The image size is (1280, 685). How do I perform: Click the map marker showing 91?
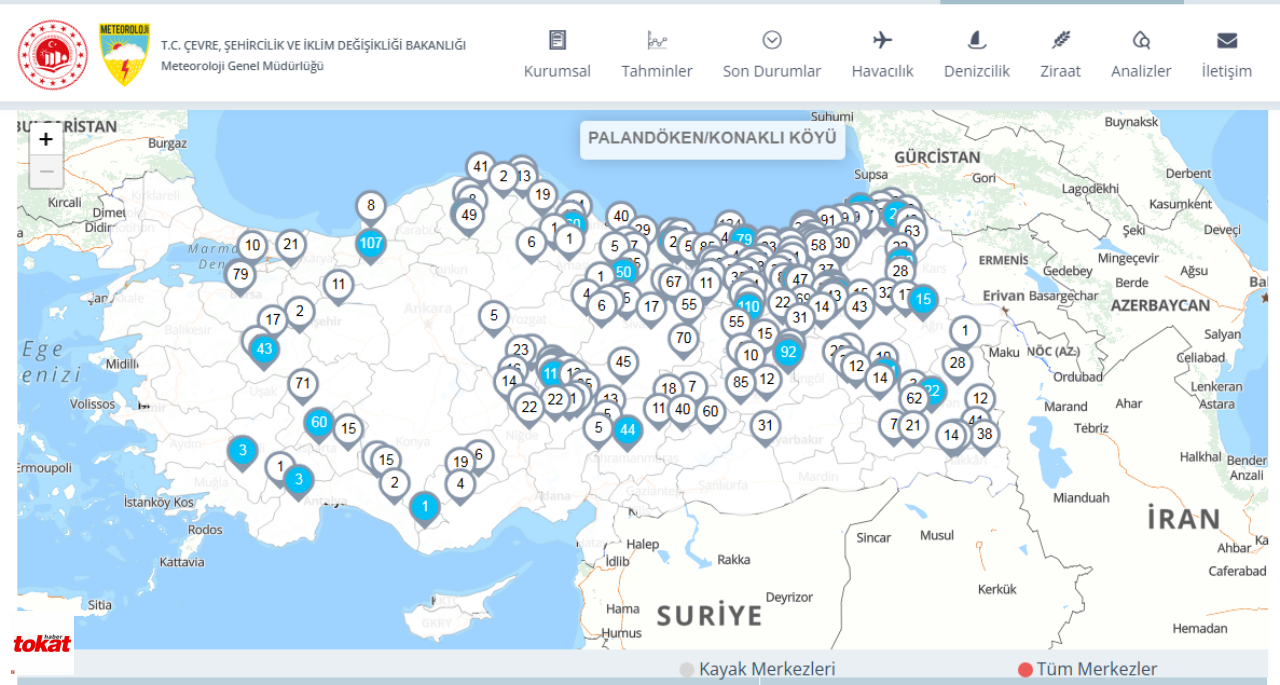828,220
